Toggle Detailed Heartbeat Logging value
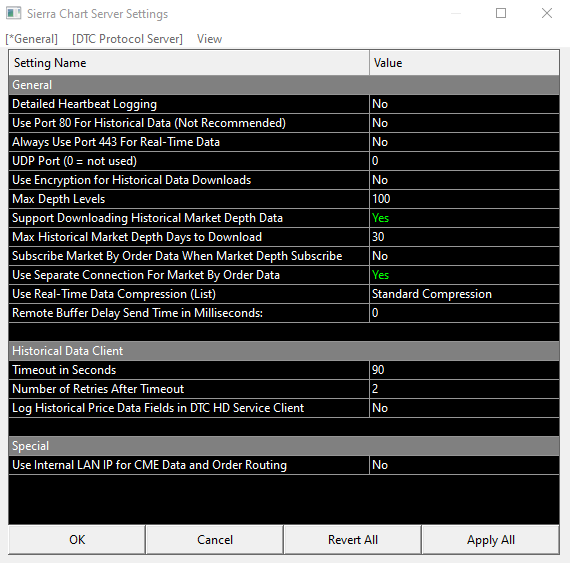 [x=464, y=104]
